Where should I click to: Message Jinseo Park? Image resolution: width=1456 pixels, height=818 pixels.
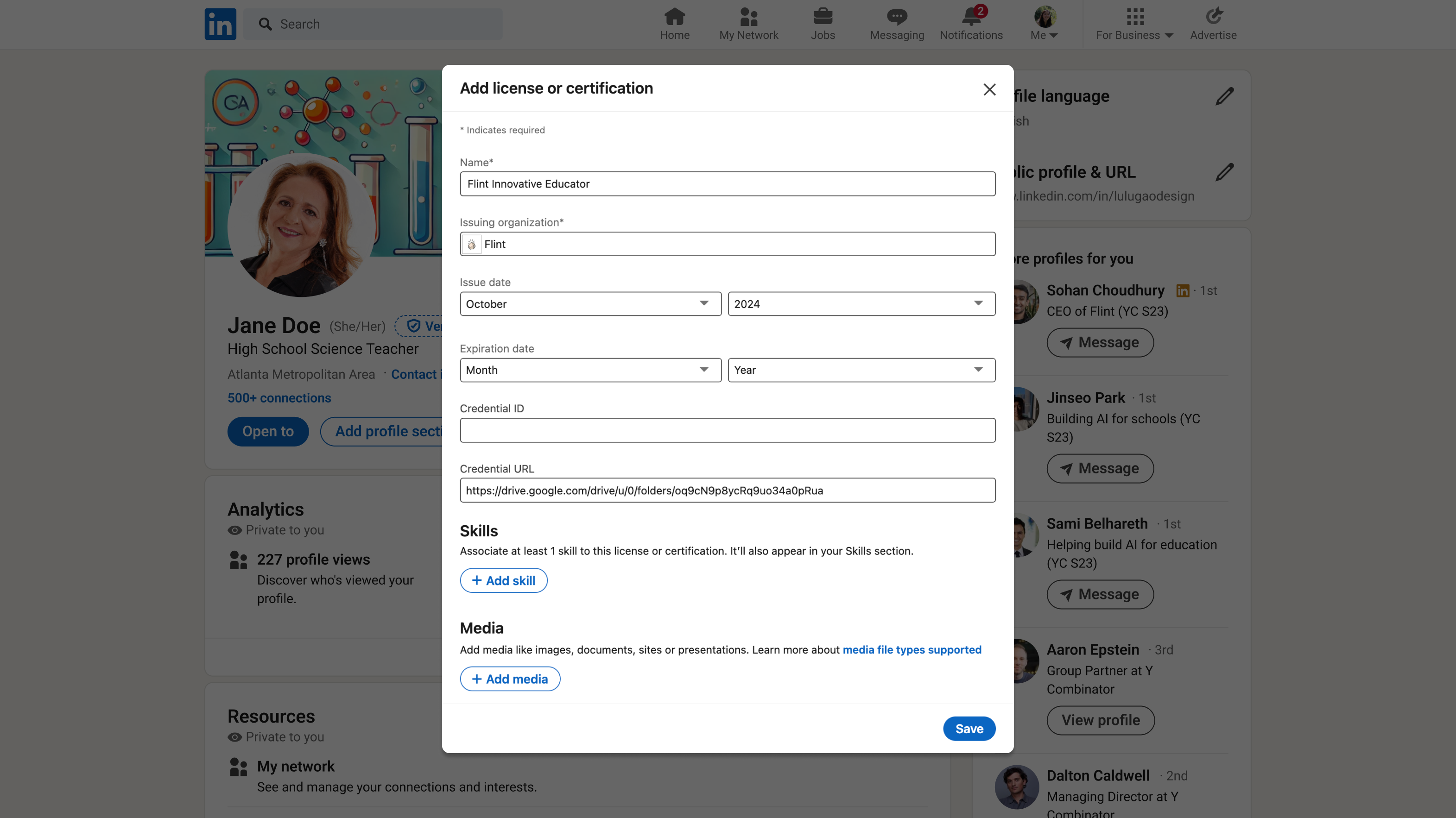click(x=1099, y=468)
